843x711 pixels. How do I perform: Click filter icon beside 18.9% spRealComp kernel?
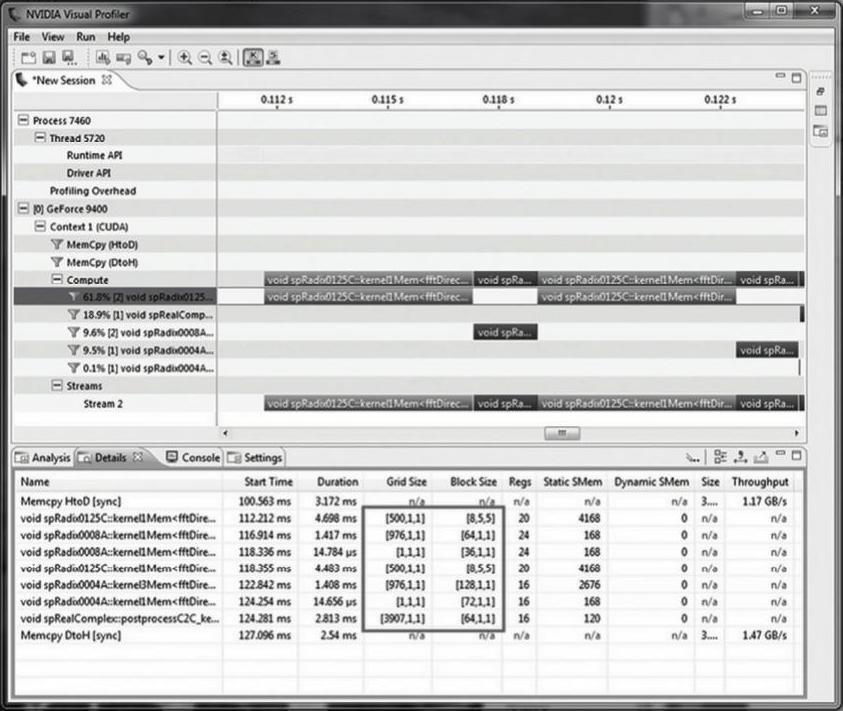pos(73,315)
